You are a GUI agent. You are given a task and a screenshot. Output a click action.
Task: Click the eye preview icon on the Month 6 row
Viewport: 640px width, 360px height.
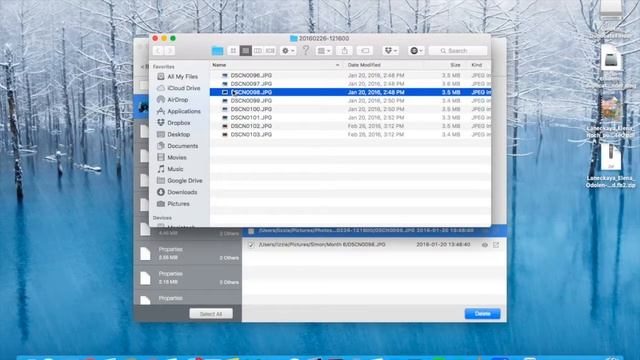[484, 245]
